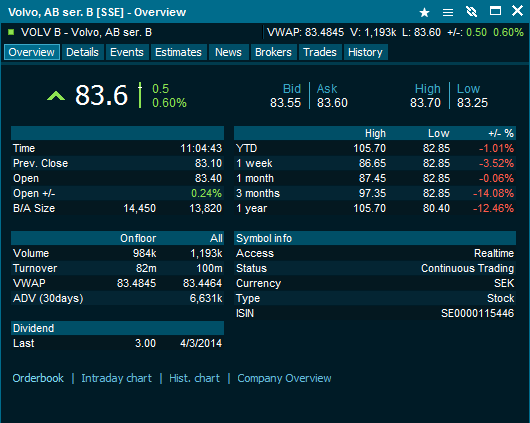Switch to the Trades tab
This screenshot has width=530, height=423.
coord(320,52)
